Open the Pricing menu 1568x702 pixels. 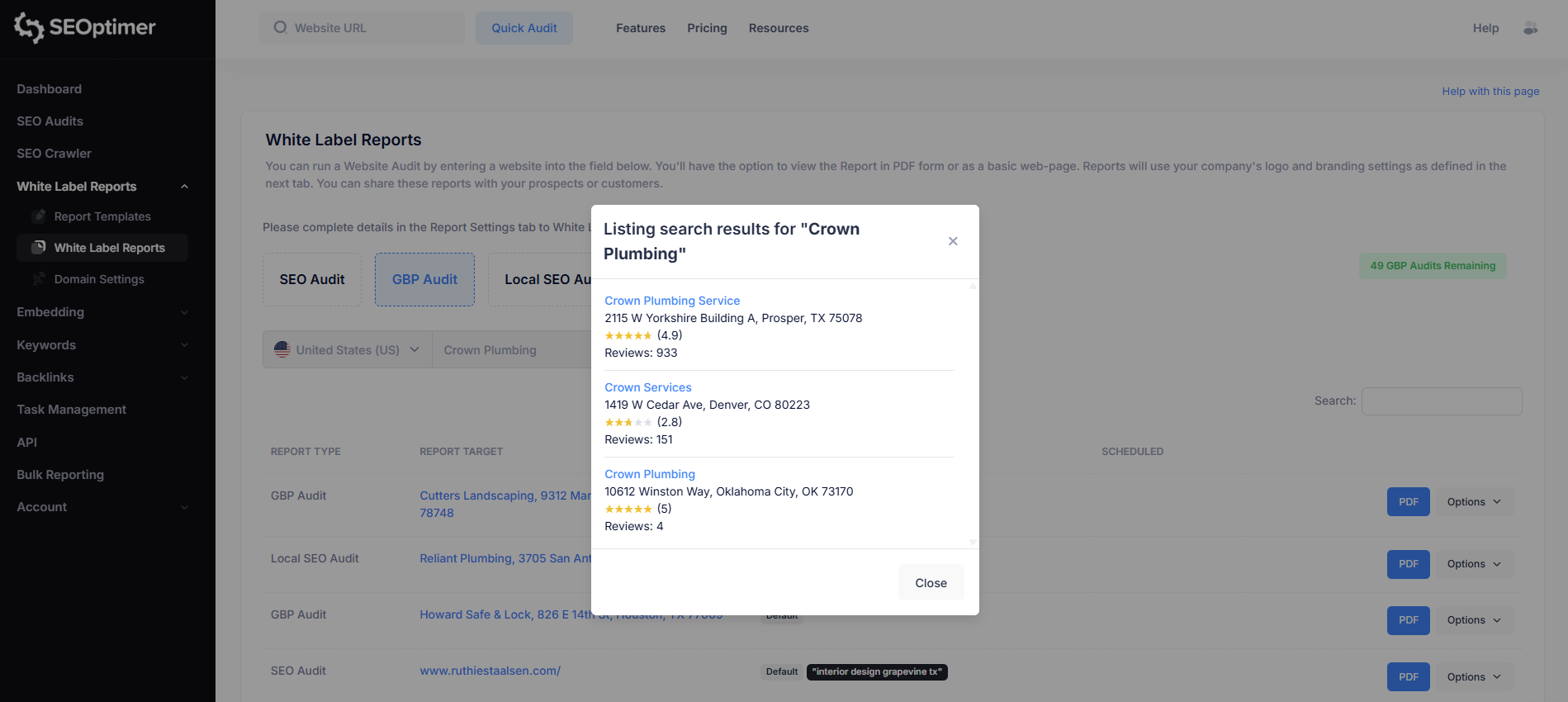point(707,28)
